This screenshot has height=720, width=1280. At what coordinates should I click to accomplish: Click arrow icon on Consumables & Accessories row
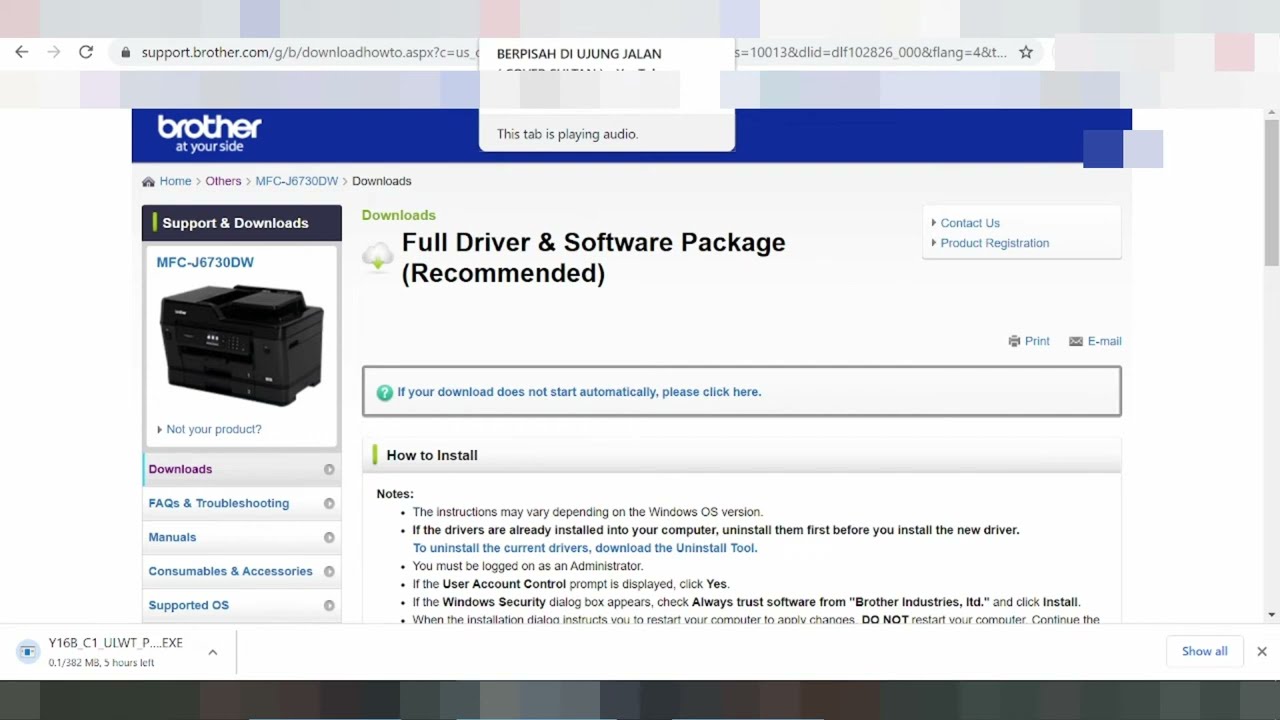tap(329, 571)
